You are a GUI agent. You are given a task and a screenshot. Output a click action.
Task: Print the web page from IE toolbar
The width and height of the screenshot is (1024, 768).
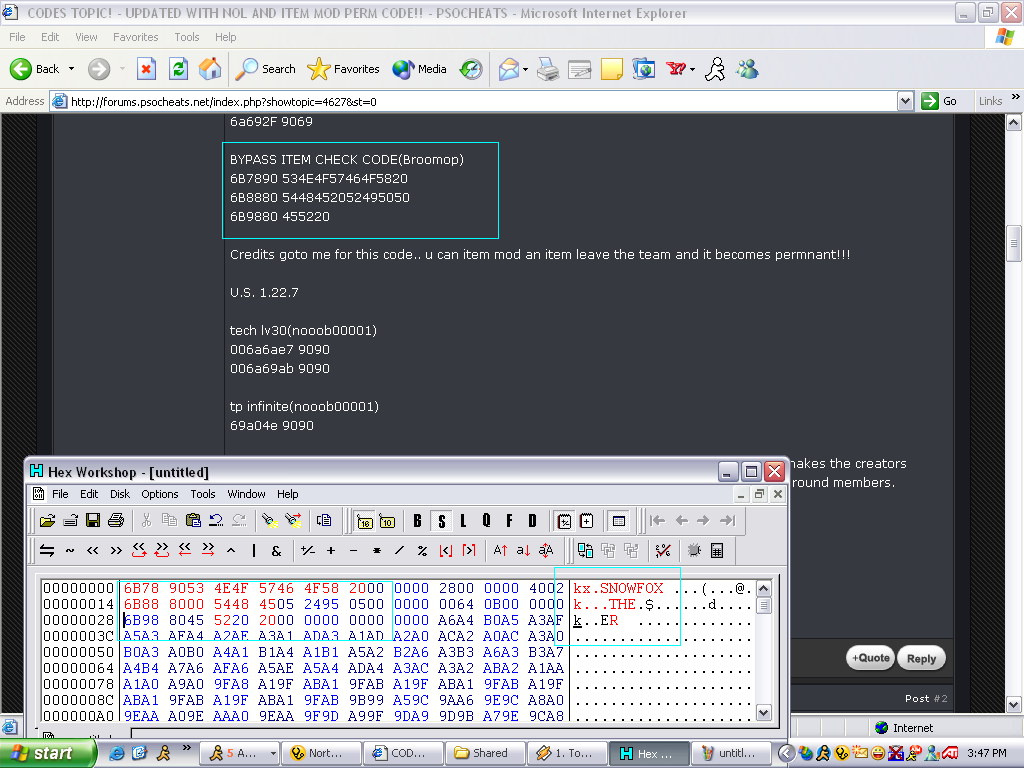[547, 69]
